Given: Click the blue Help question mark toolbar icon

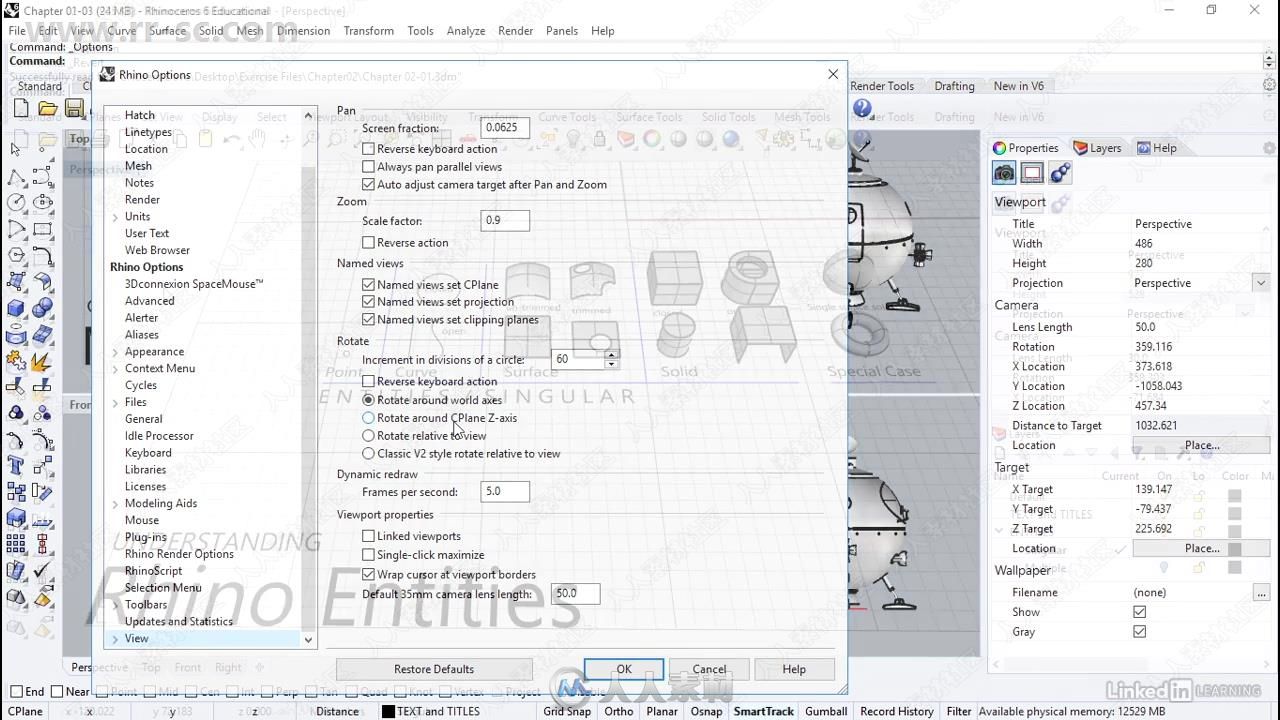Looking at the screenshot, I should point(862,109).
